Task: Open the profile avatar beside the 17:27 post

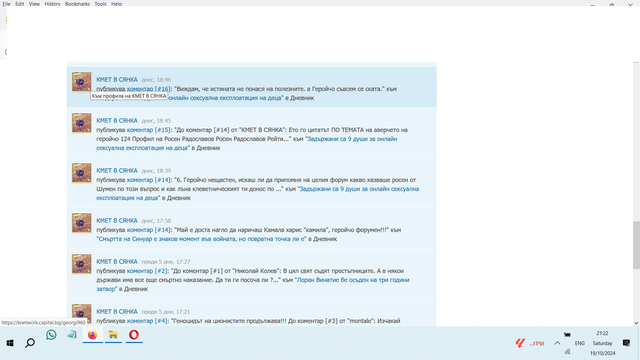Action: pyautogui.click(x=82, y=264)
